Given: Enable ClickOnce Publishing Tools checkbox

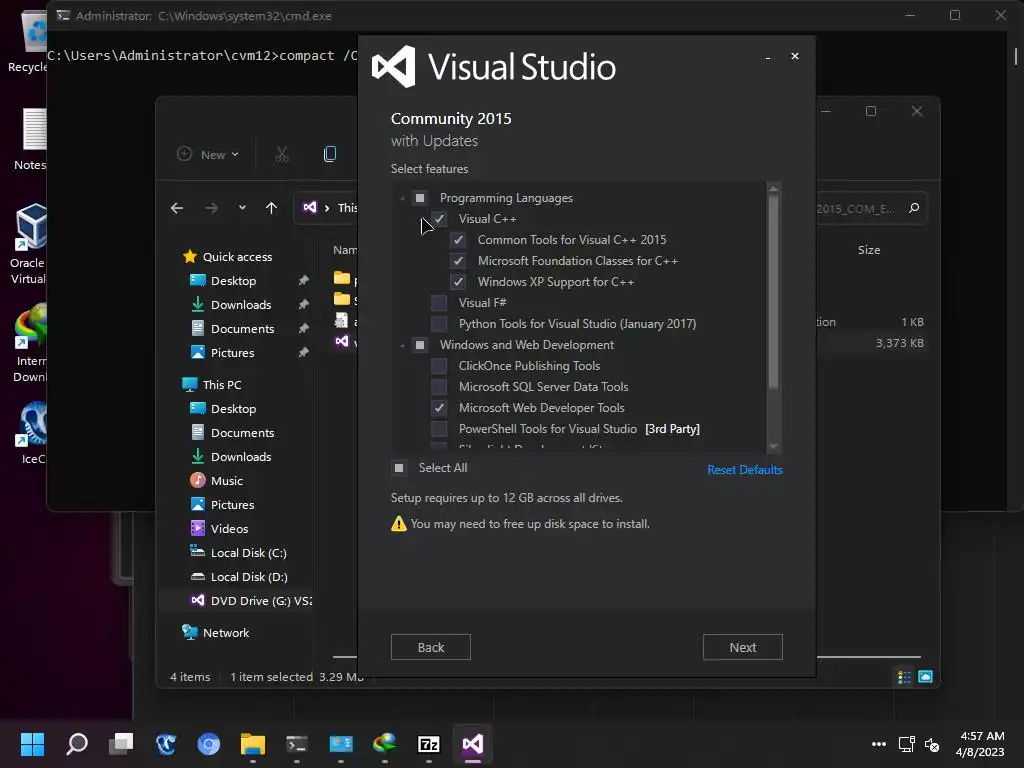Looking at the screenshot, I should coord(440,366).
